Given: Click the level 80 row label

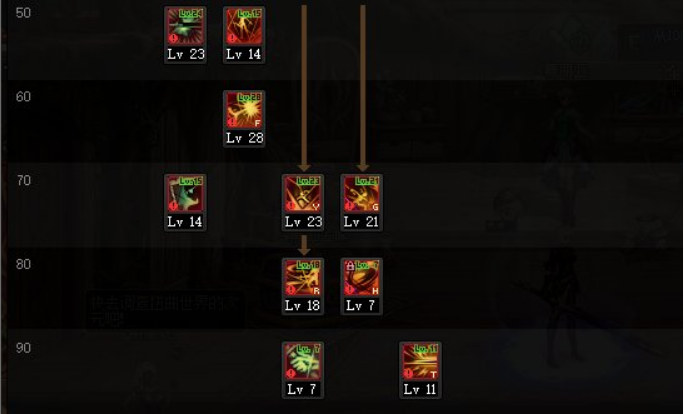Looking at the screenshot, I should point(23,264).
